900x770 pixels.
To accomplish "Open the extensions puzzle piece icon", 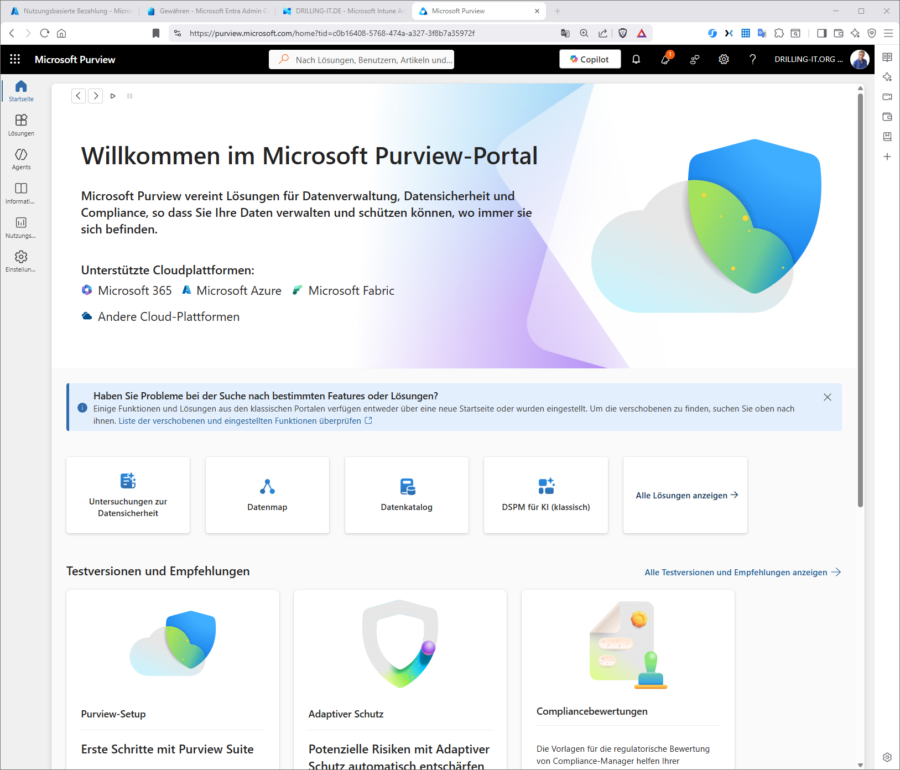I will (779, 33).
